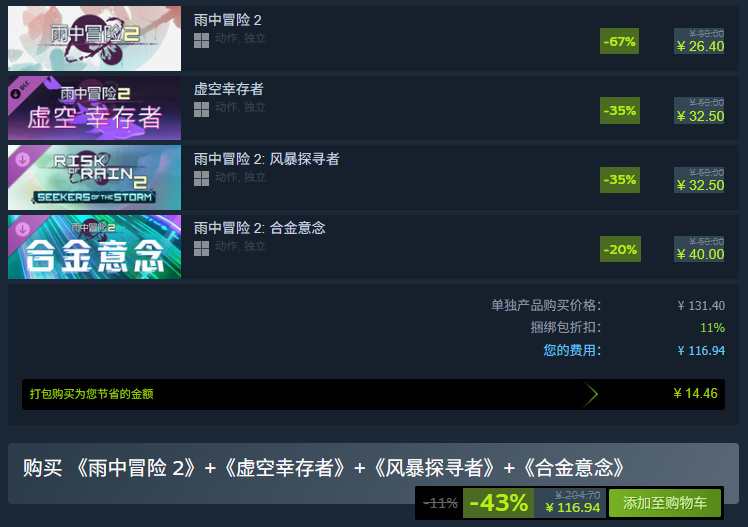Click DLC arrow badge on 合金意念 banner
748x527 pixels.
[x=22, y=229]
